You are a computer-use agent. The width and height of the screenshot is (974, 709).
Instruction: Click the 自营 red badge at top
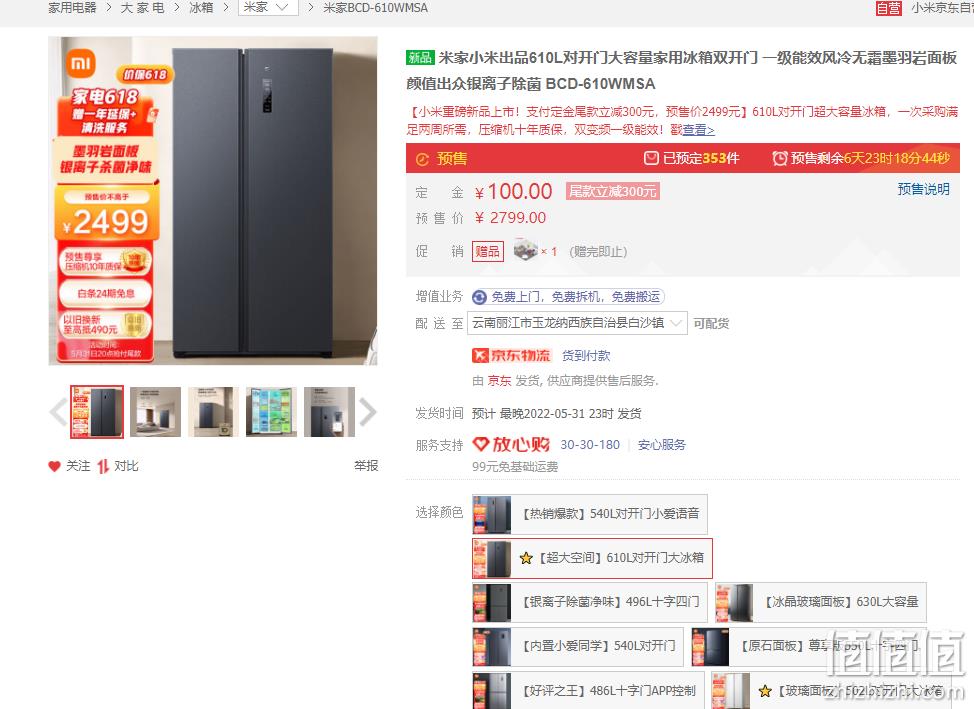889,8
